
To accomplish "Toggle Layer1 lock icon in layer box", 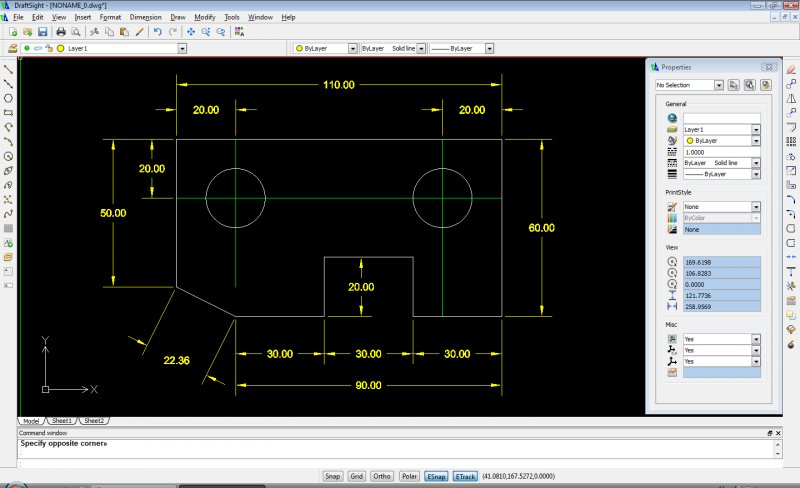I will coord(49,48).
